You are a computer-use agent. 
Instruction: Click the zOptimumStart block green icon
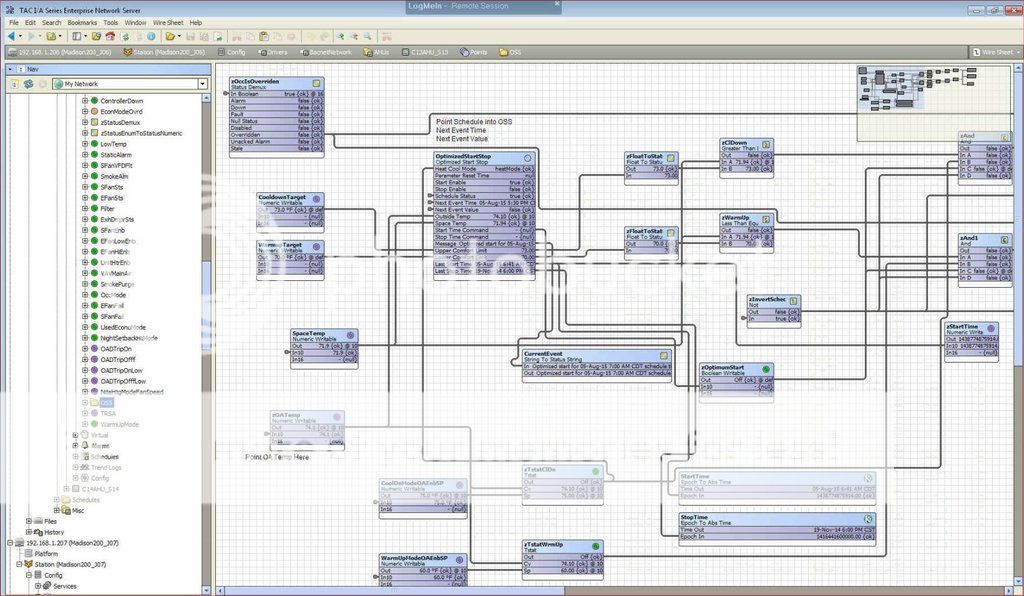click(766, 369)
